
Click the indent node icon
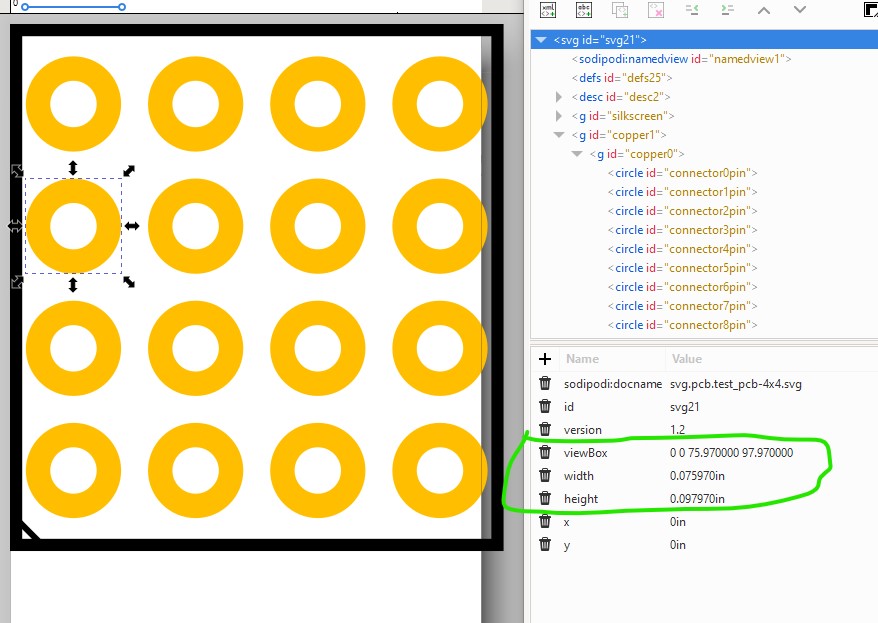click(x=727, y=10)
